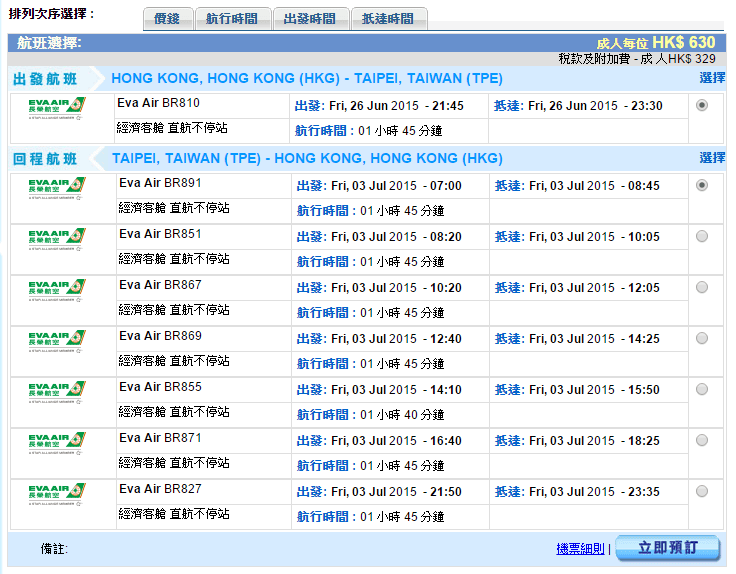This screenshot has width=736, height=574.
Task: Click EVA Air logo for flight BR891
Action: tap(58, 189)
